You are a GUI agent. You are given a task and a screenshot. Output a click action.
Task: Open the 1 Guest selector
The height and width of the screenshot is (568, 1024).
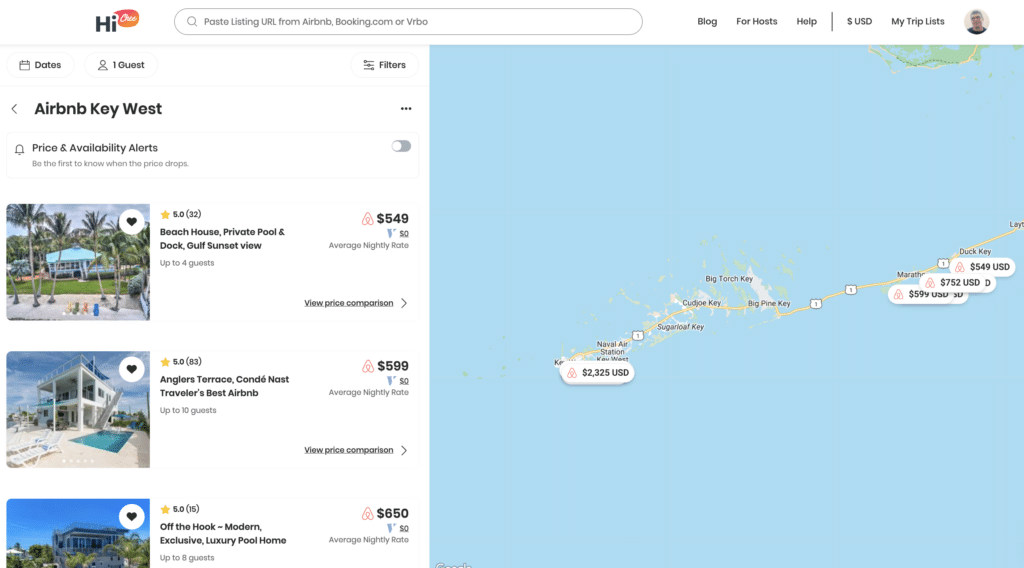121,65
